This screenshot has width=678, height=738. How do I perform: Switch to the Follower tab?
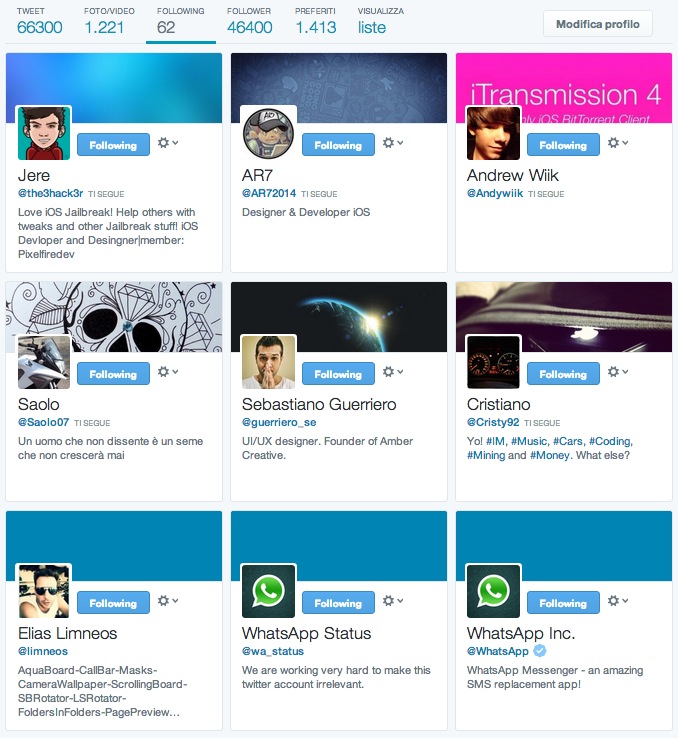(249, 22)
